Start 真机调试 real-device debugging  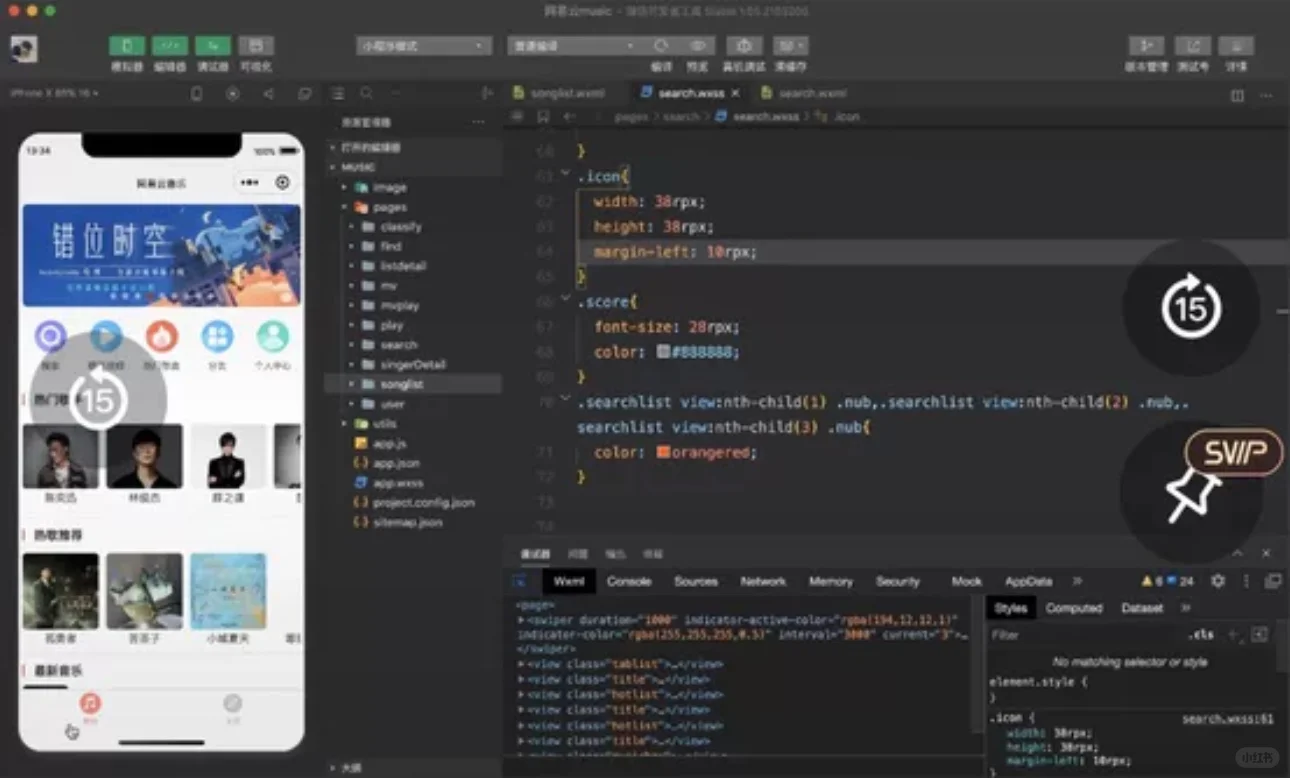click(x=744, y=46)
